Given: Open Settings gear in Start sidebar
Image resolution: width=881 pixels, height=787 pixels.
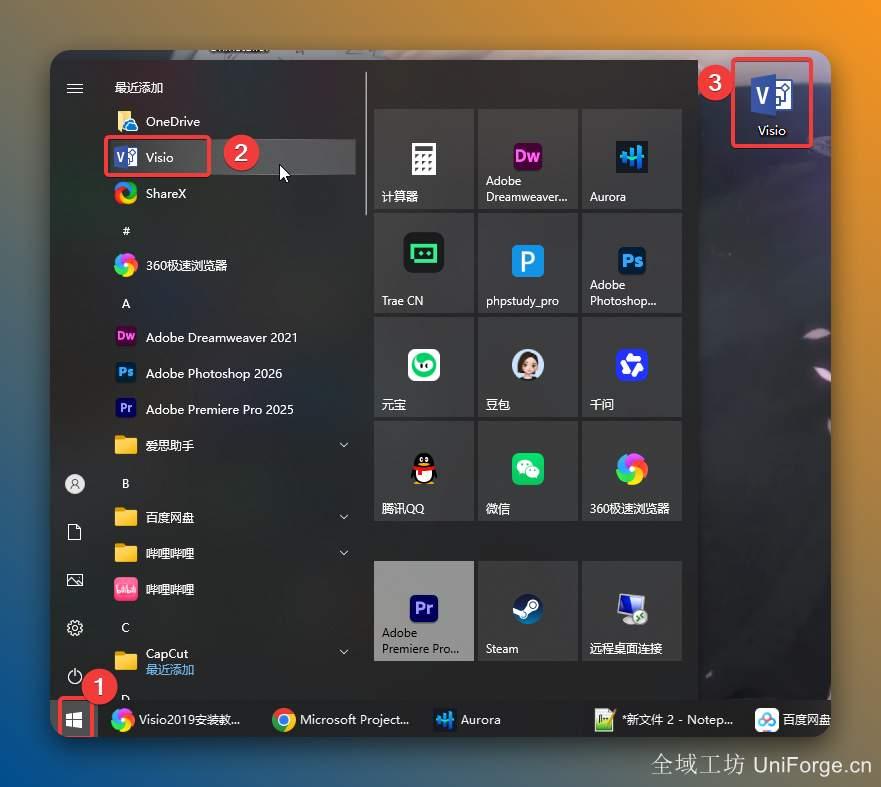Looking at the screenshot, I should click(x=75, y=627).
